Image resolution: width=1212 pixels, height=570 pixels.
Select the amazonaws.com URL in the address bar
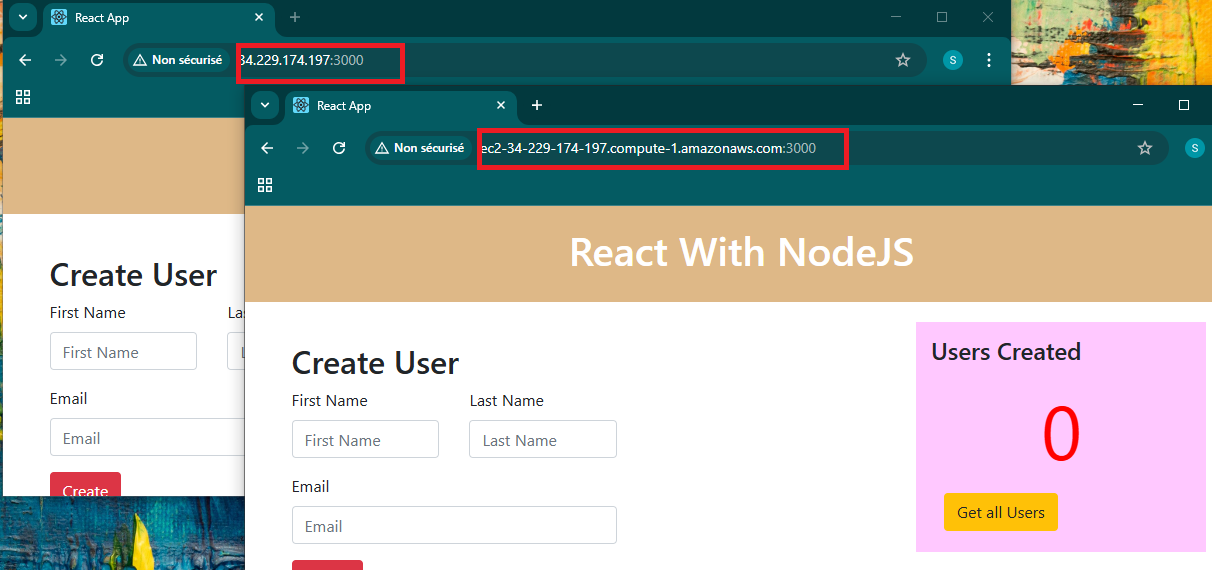[648, 148]
